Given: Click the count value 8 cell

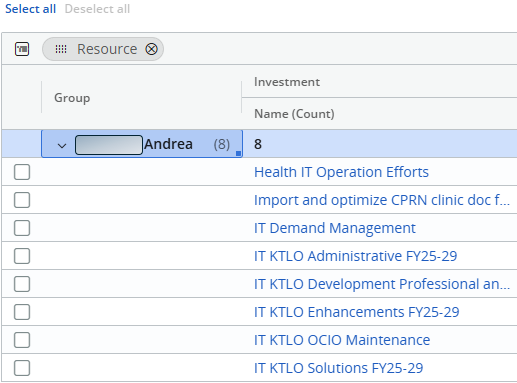Looking at the screenshot, I should pyautogui.click(x=258, y=144).
